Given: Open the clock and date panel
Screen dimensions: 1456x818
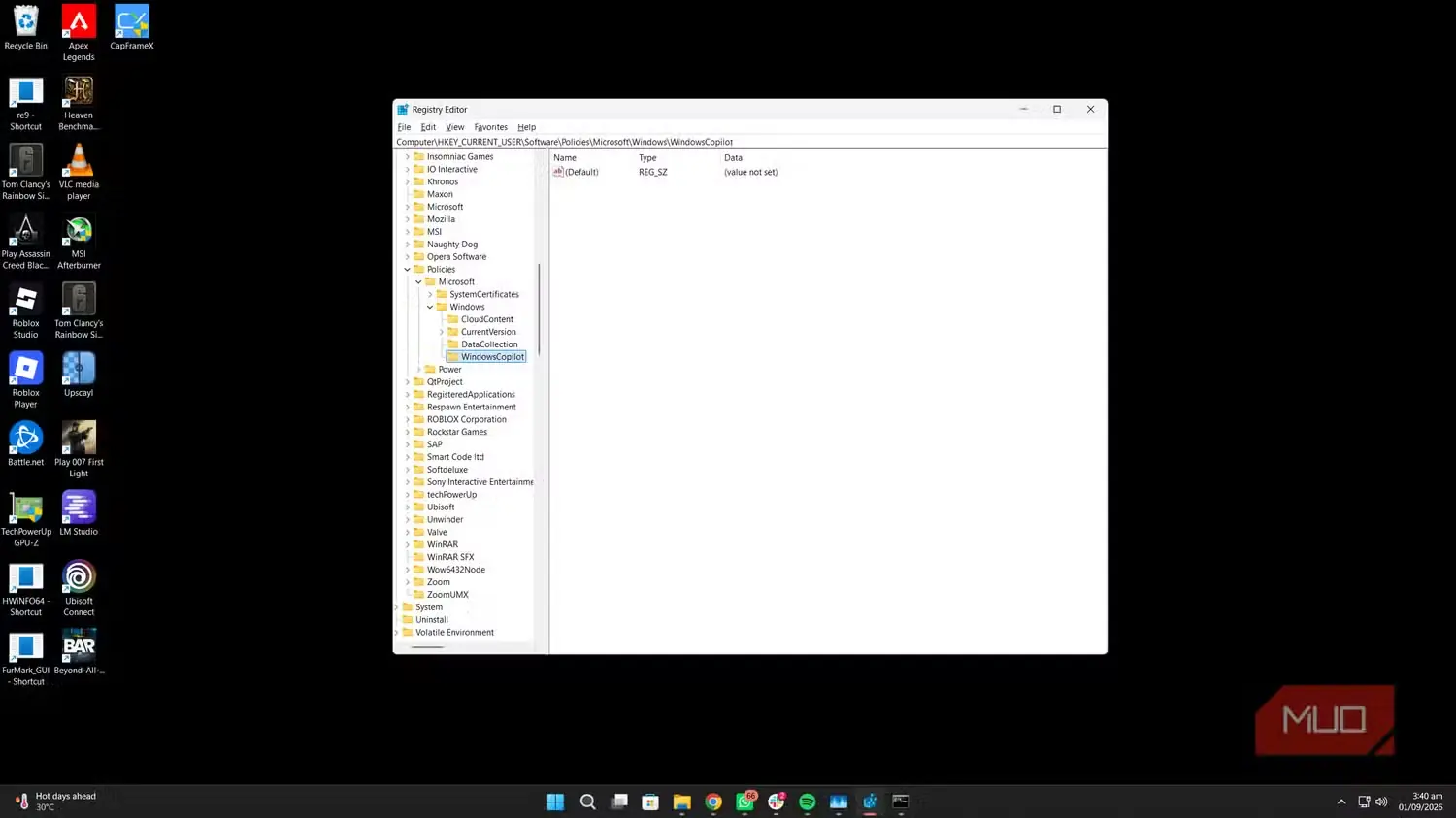Looking at the screenshot, I should pyautogui.click(x=1420, y=802).
